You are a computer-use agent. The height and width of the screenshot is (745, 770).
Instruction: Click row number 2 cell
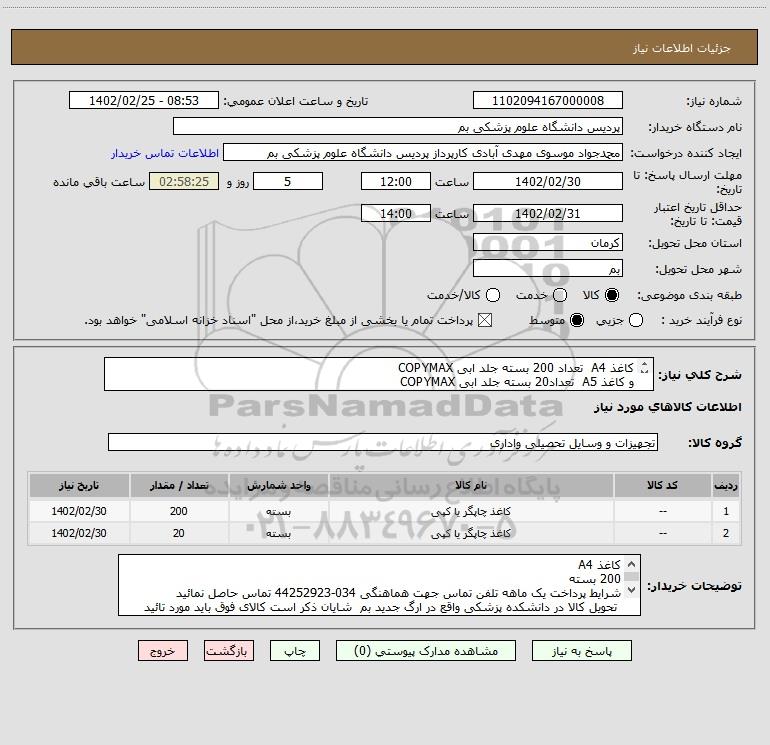tap(726, 533)
